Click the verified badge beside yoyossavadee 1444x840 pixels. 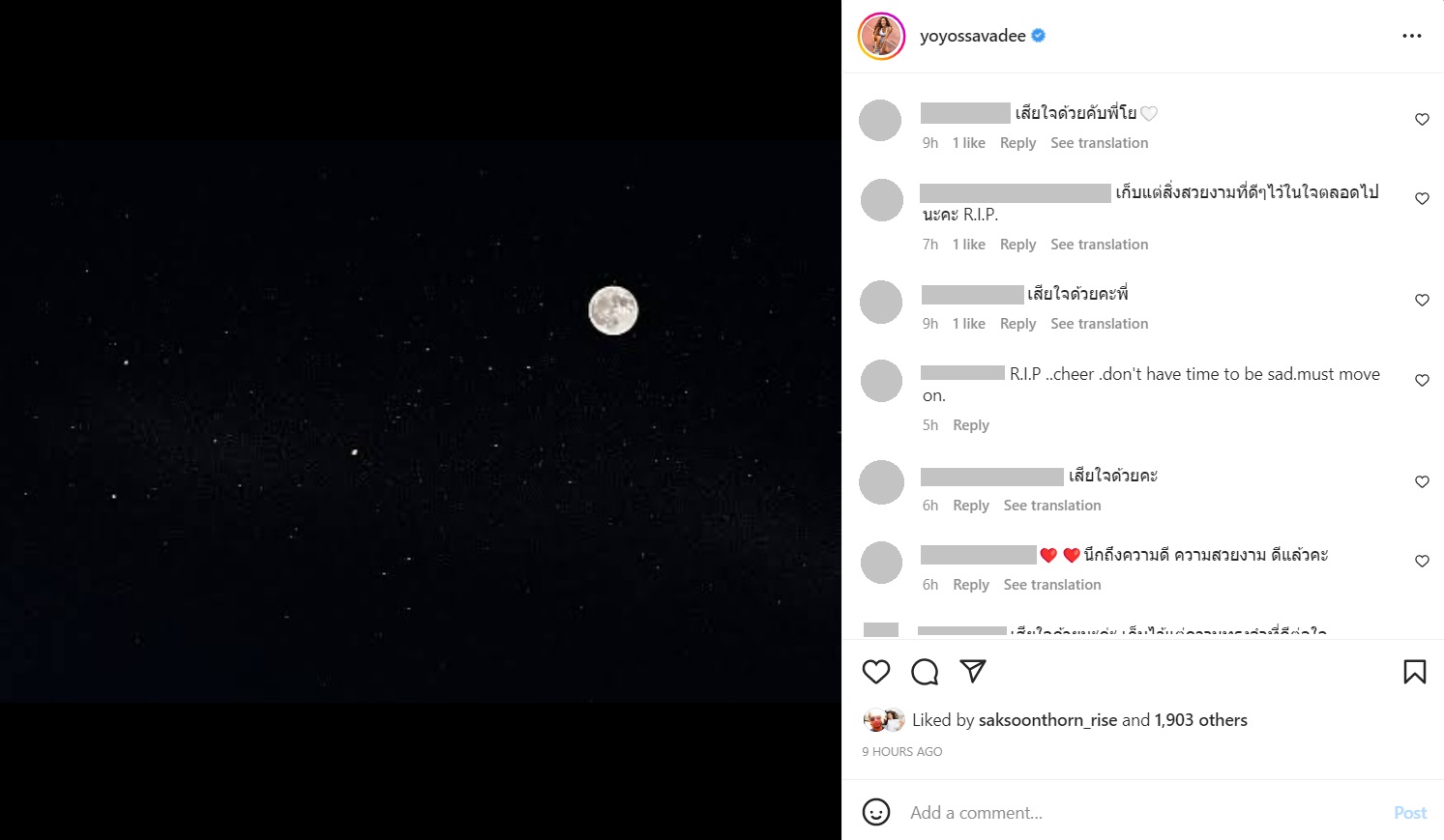click(1039, 36)
